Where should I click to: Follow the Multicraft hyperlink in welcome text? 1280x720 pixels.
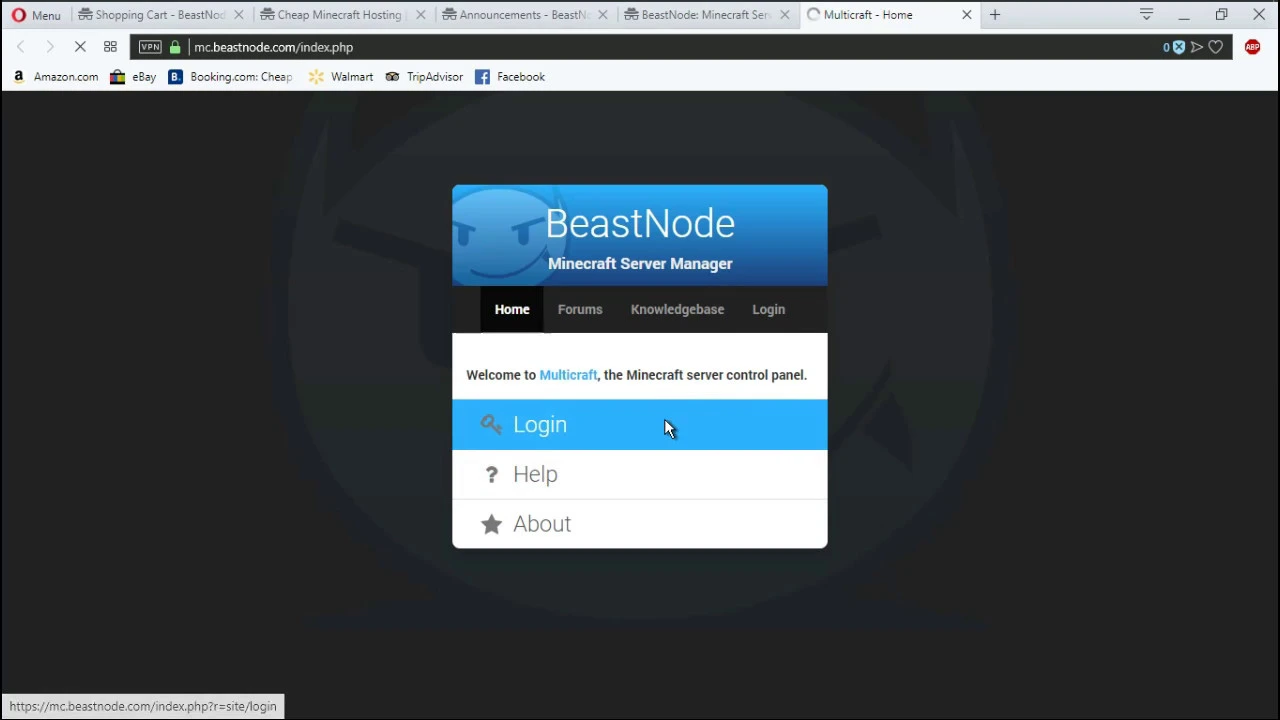click(x=568, y=375)
